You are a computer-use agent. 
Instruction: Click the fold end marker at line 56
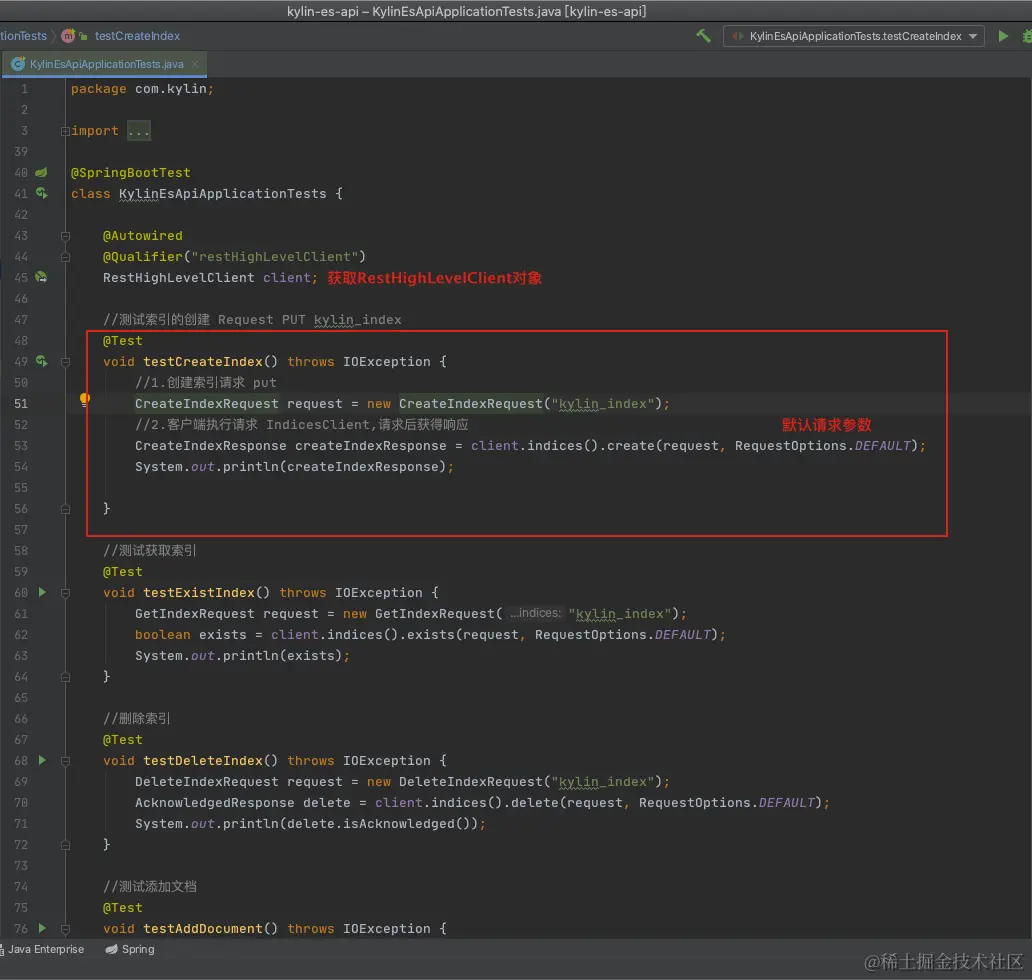65,509
